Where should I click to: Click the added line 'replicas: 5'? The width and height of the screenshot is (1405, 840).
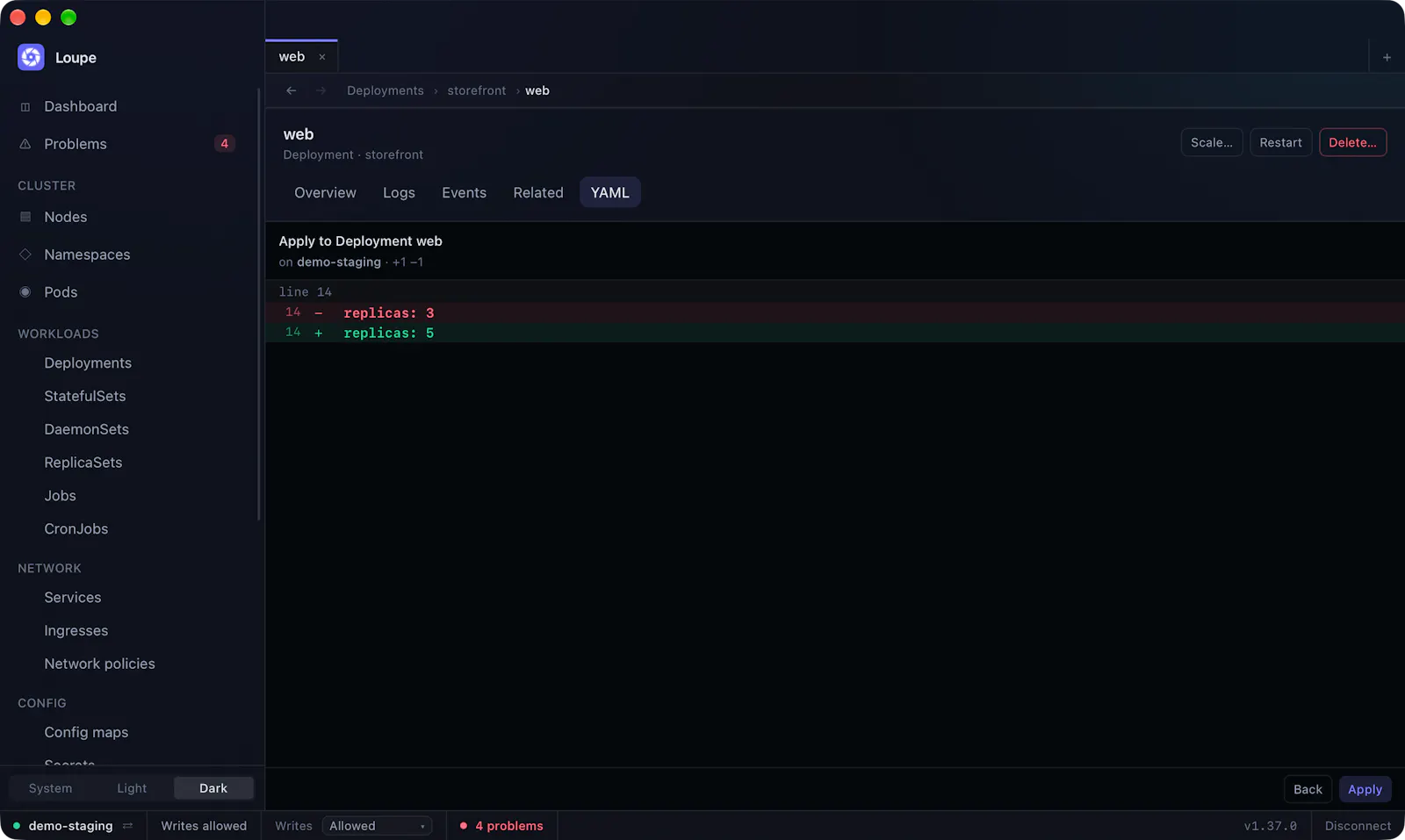[835, 333]
